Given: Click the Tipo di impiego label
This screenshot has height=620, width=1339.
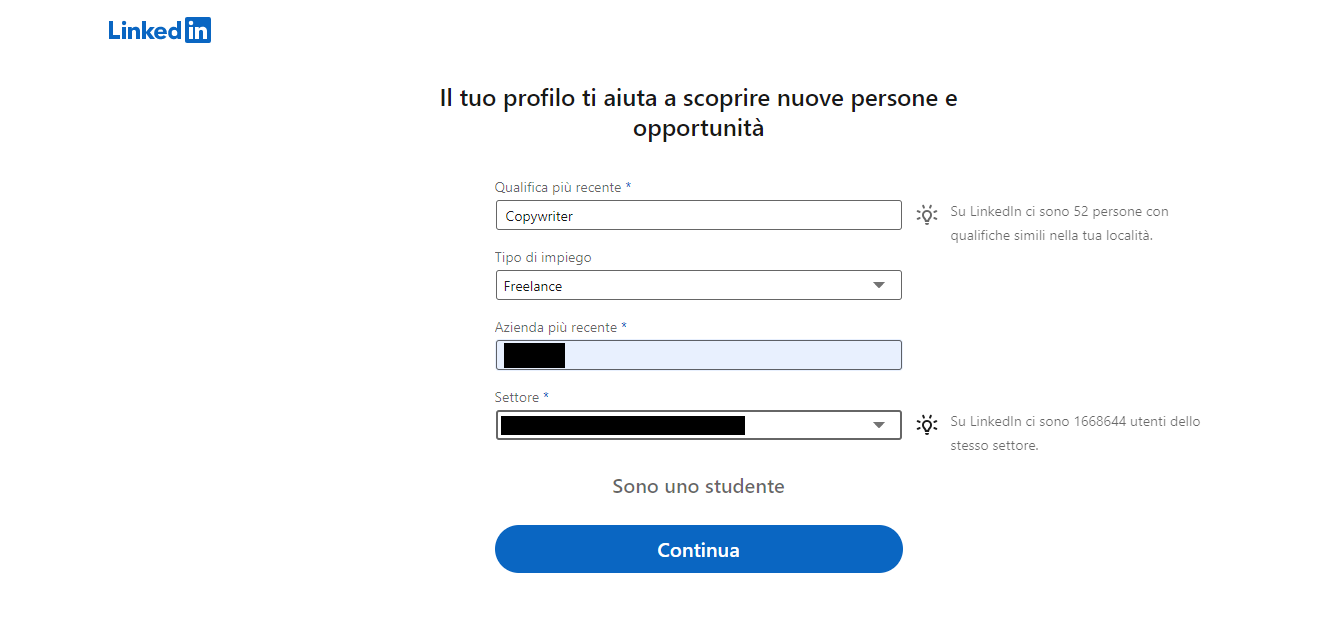Looking at the screenshot, I should (x=543, y=257).
